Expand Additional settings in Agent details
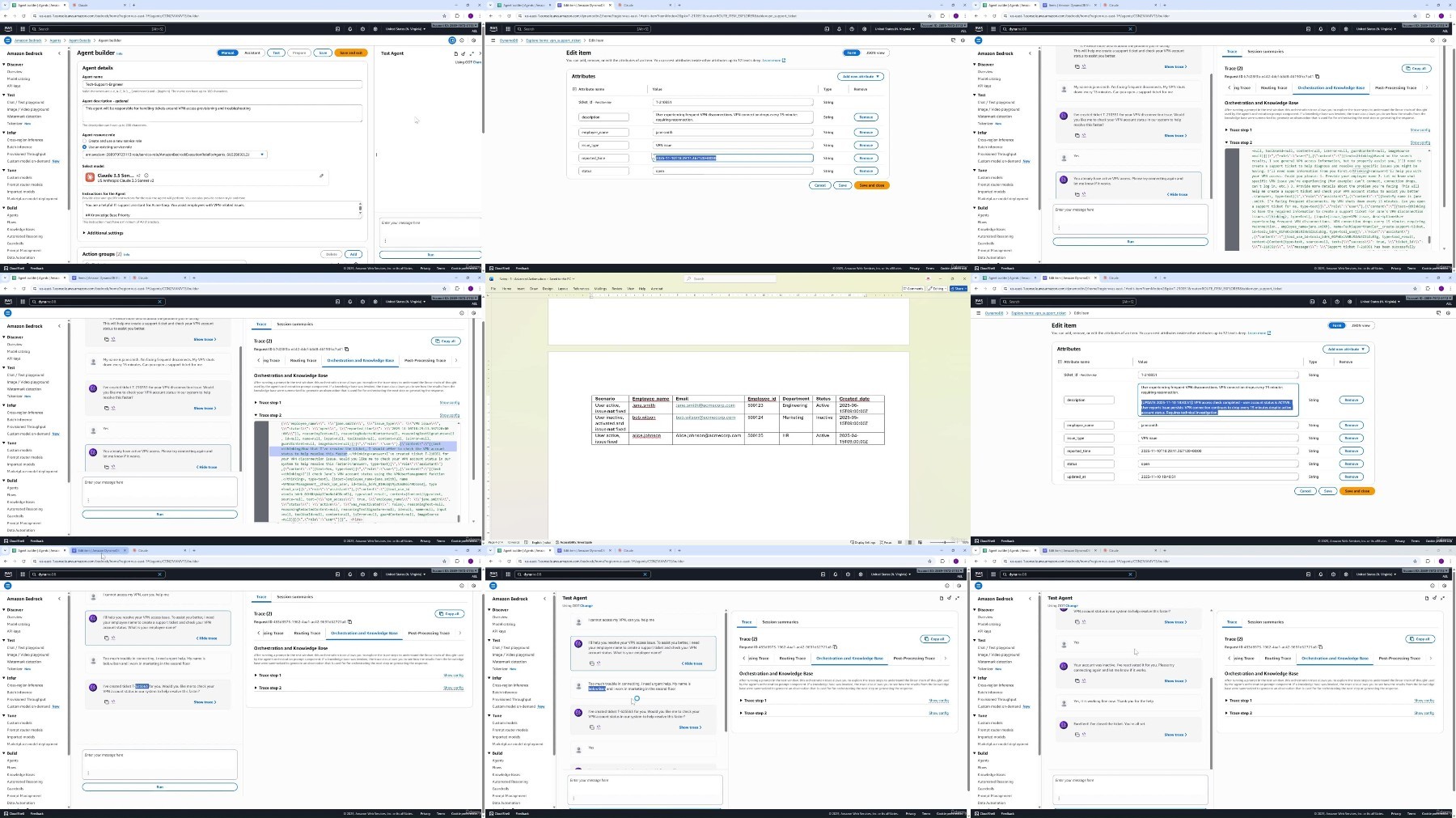Viewport: 1456px width, 818px height. point(104,232)
